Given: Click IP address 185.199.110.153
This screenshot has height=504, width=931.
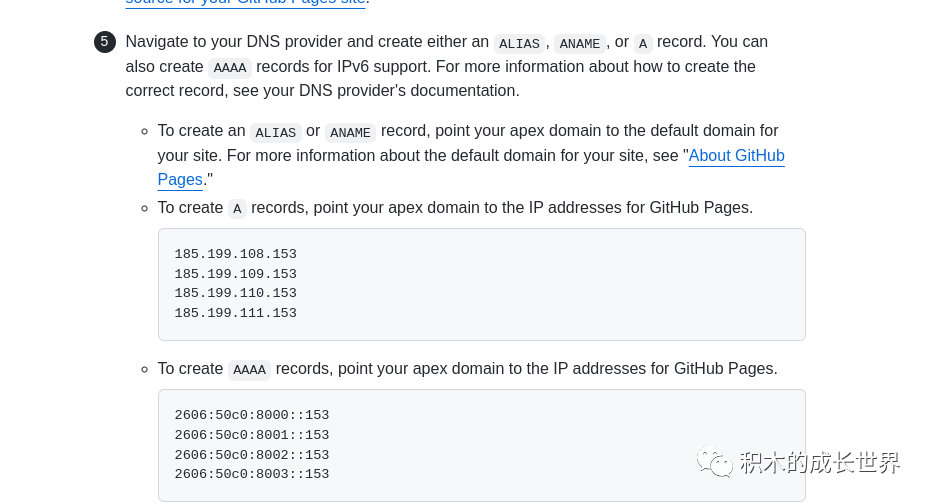Looking at the screenshot, I should click(x=236, y=293).
